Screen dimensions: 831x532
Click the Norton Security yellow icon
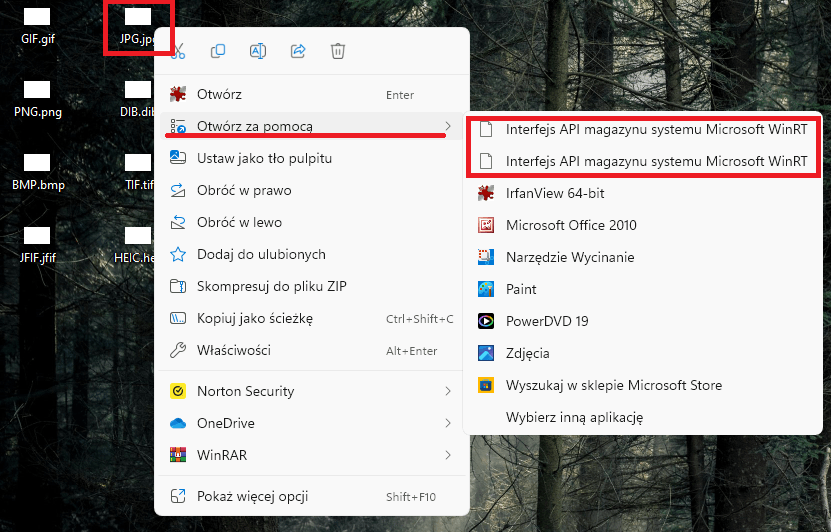pos(178,391)
